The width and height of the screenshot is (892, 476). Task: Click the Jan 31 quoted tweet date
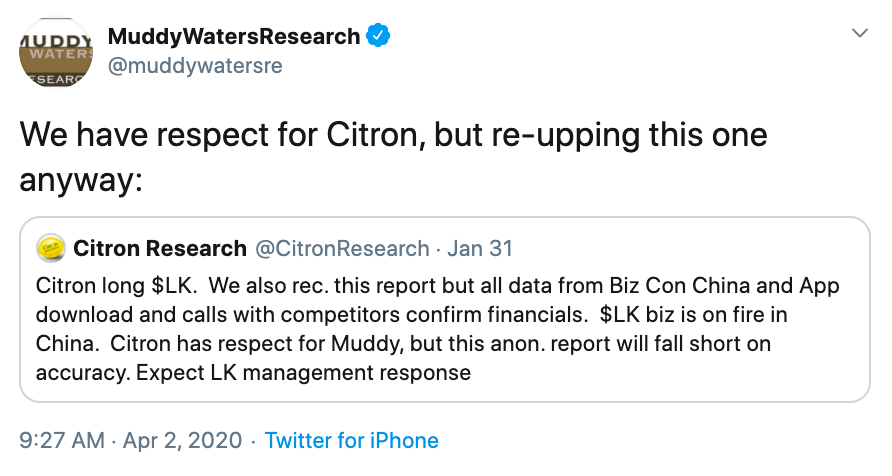pos(480,248)
